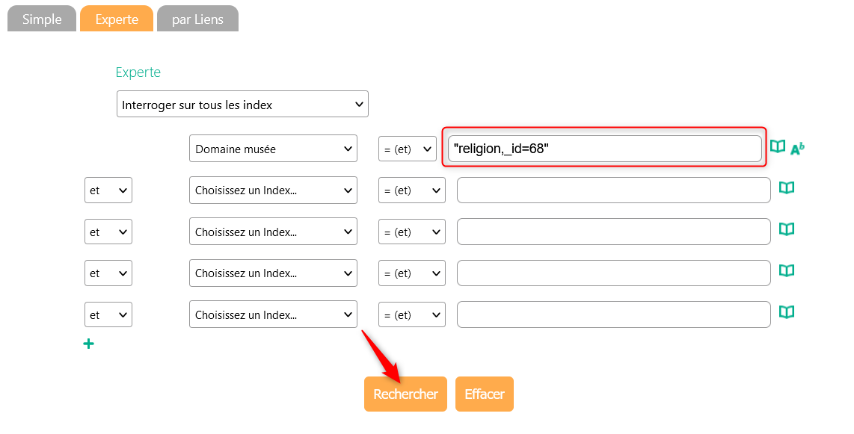
Task: Click the field containing "religion,_id=68"
Action: pyautogui.click(x=605, y=148)
